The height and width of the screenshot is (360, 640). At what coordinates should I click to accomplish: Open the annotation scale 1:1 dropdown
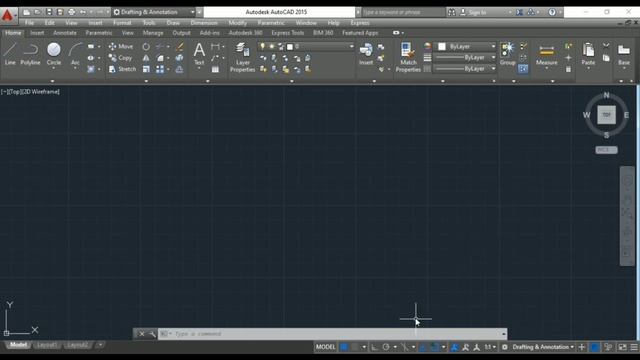click(490, 347)
